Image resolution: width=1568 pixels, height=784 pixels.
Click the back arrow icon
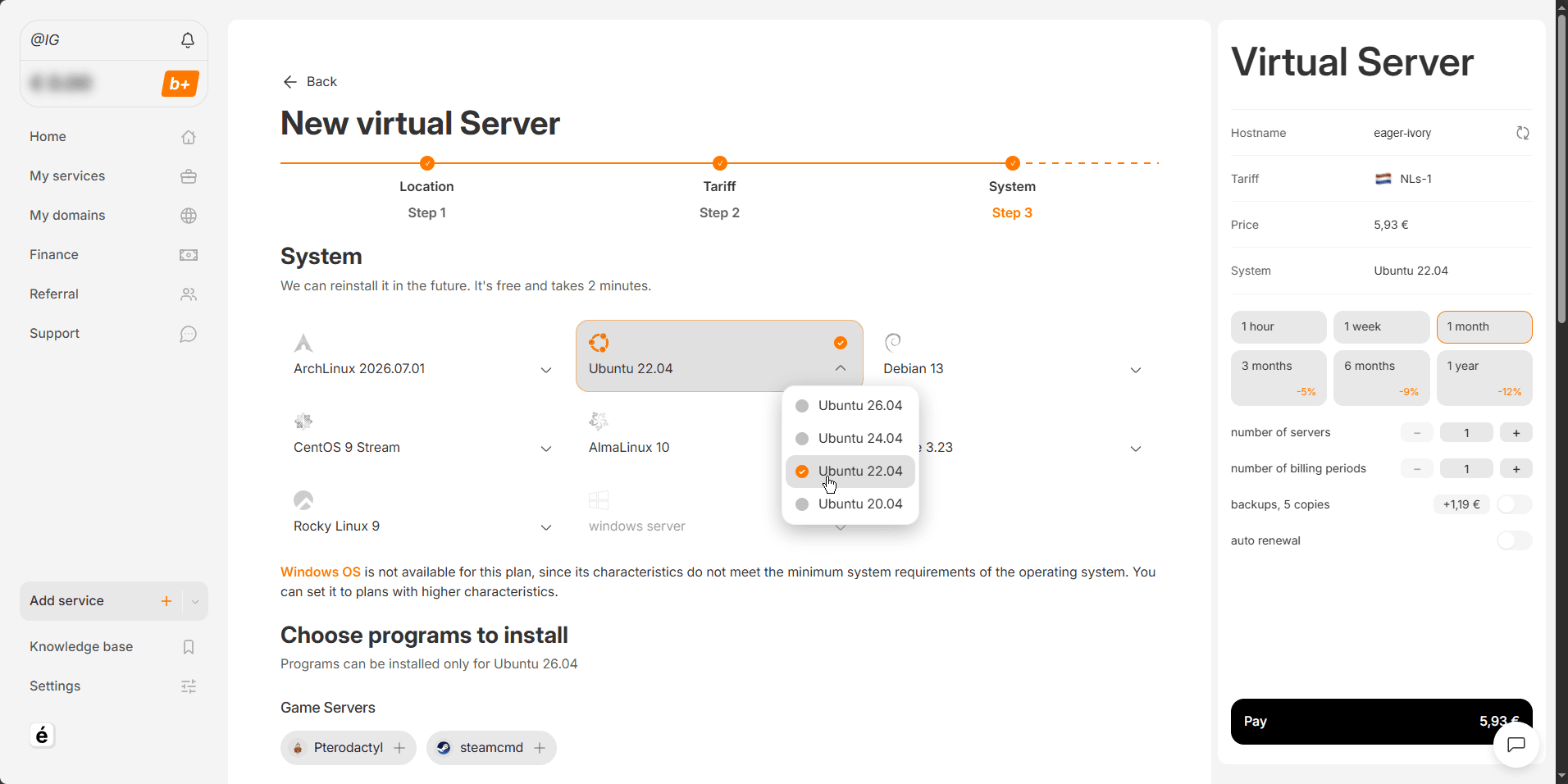pyautogui.click(x=289, y=82)
